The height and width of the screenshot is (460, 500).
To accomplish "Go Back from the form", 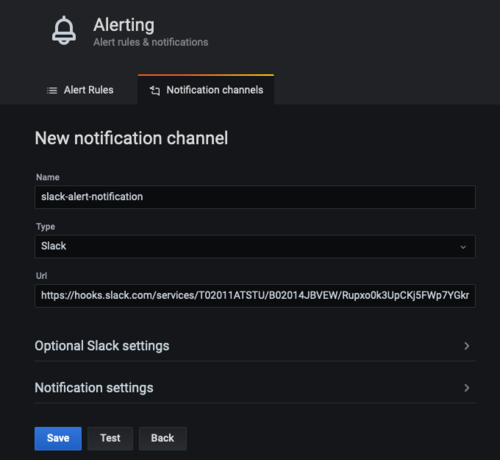I will (163, 438).
